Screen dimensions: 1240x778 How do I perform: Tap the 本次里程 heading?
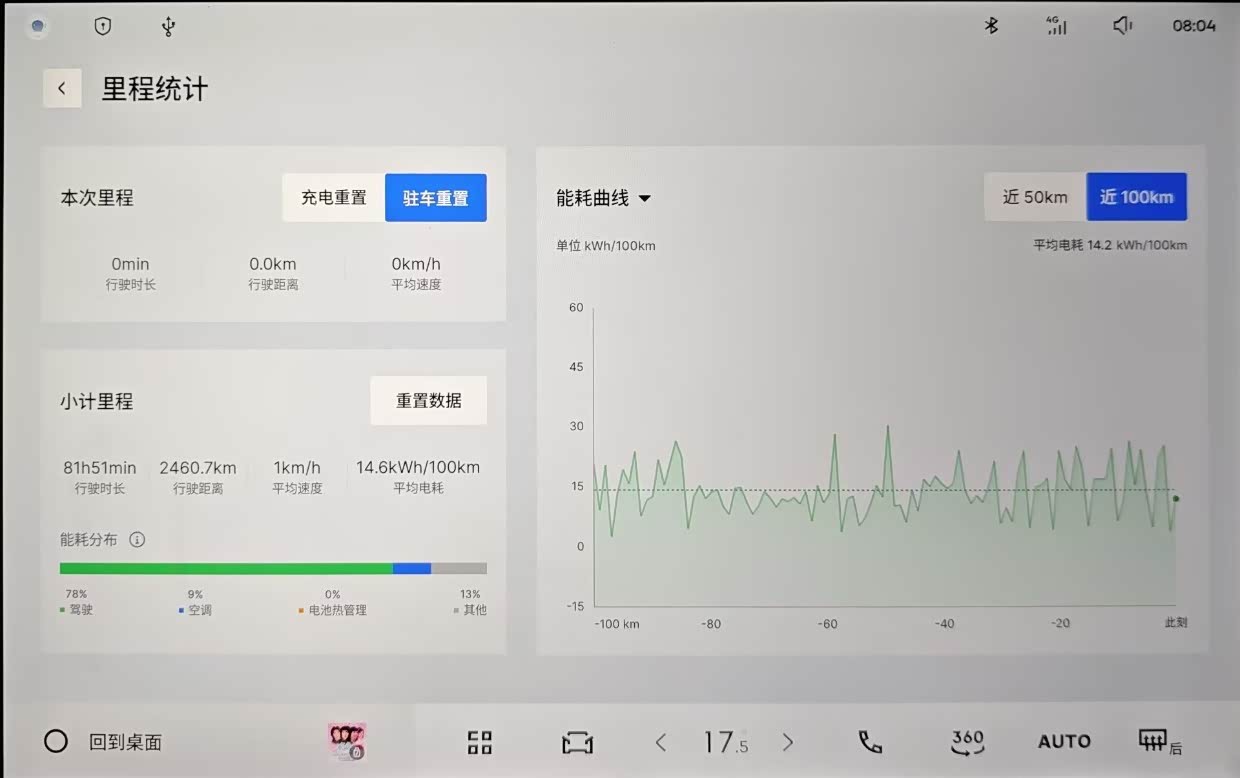tap(97, 198)
